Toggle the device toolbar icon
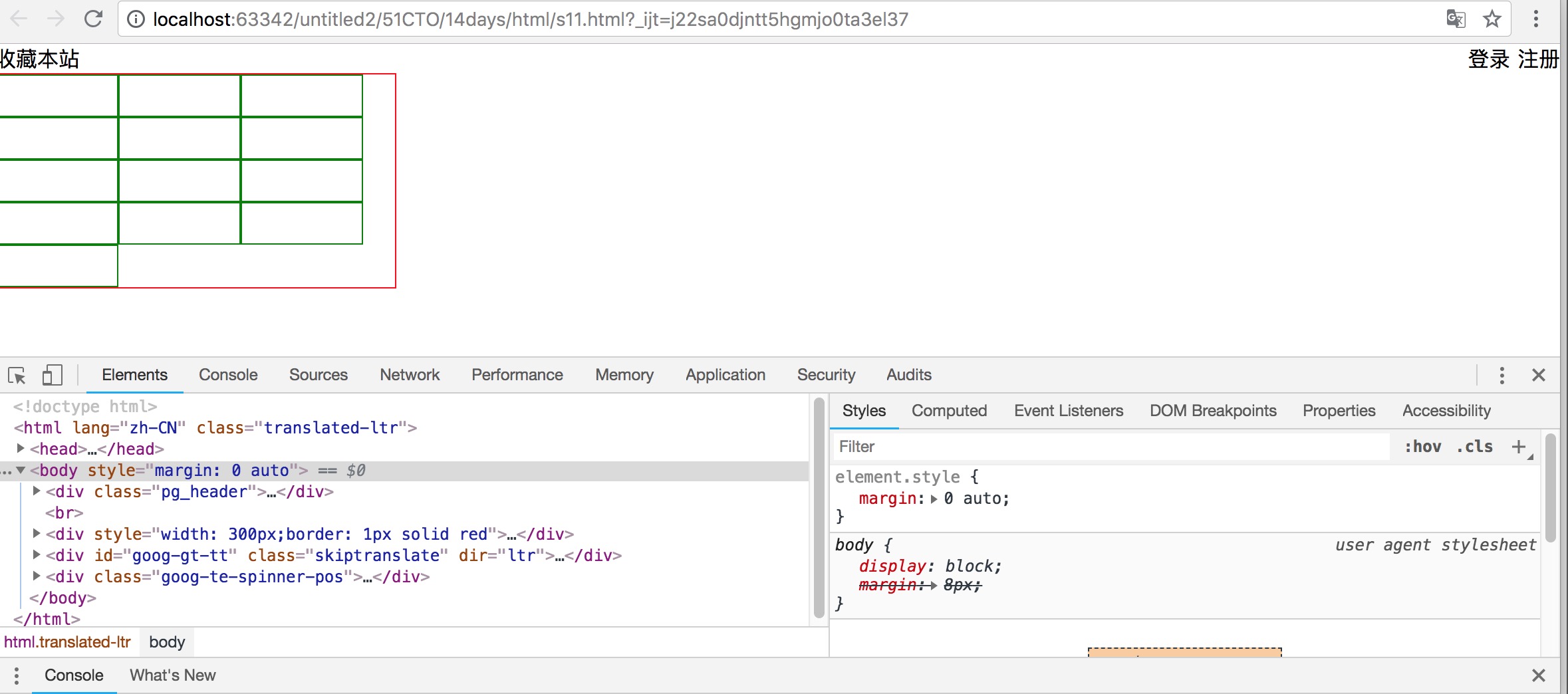The width and height of the screenshot is (1568, 694). pyautogui.click(x=53, y=375)
